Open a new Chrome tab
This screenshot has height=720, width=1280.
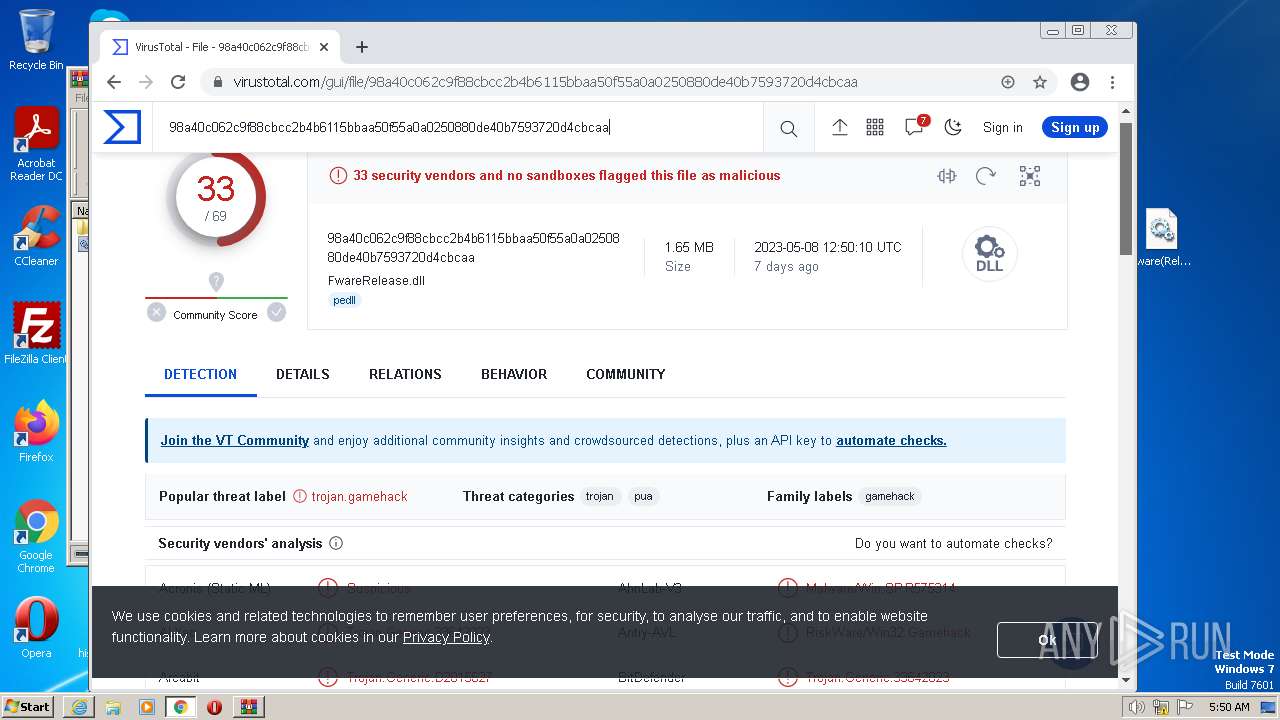point(362,47)
